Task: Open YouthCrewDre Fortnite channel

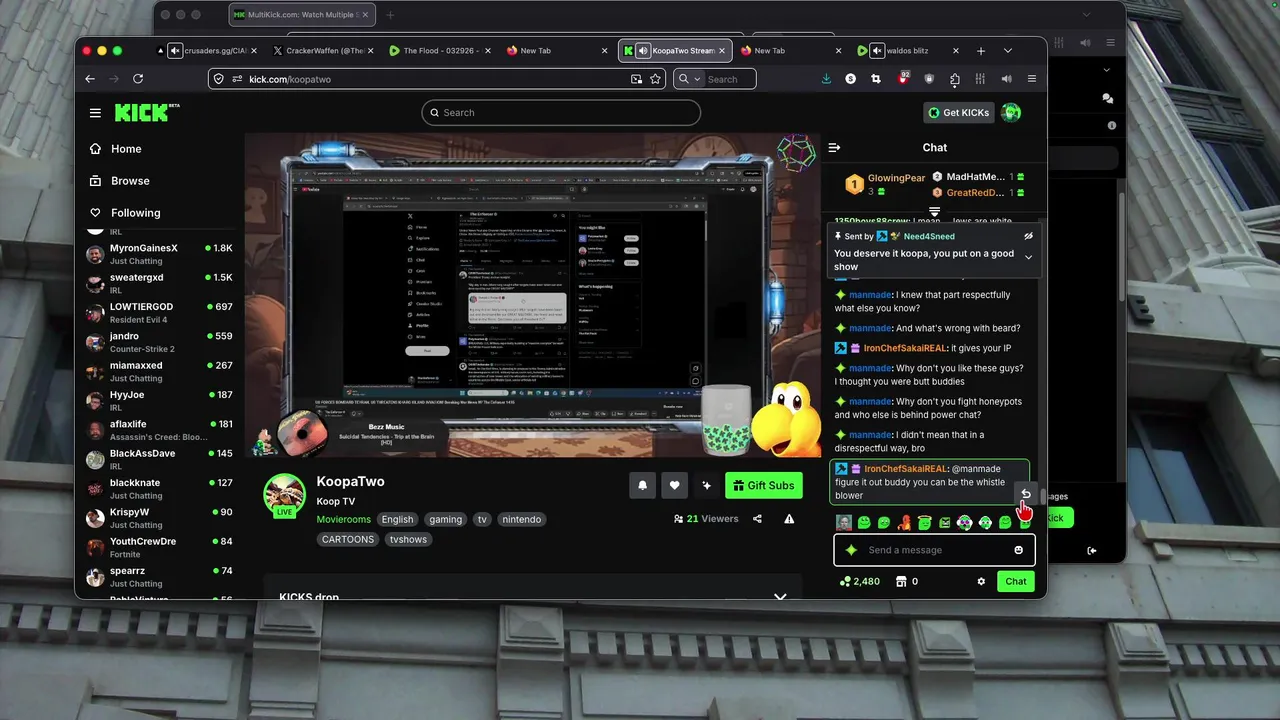Action: 160,547
